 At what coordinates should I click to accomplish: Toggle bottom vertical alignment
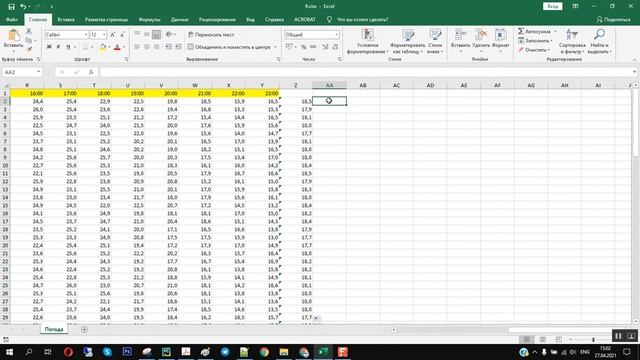(156, 35)
